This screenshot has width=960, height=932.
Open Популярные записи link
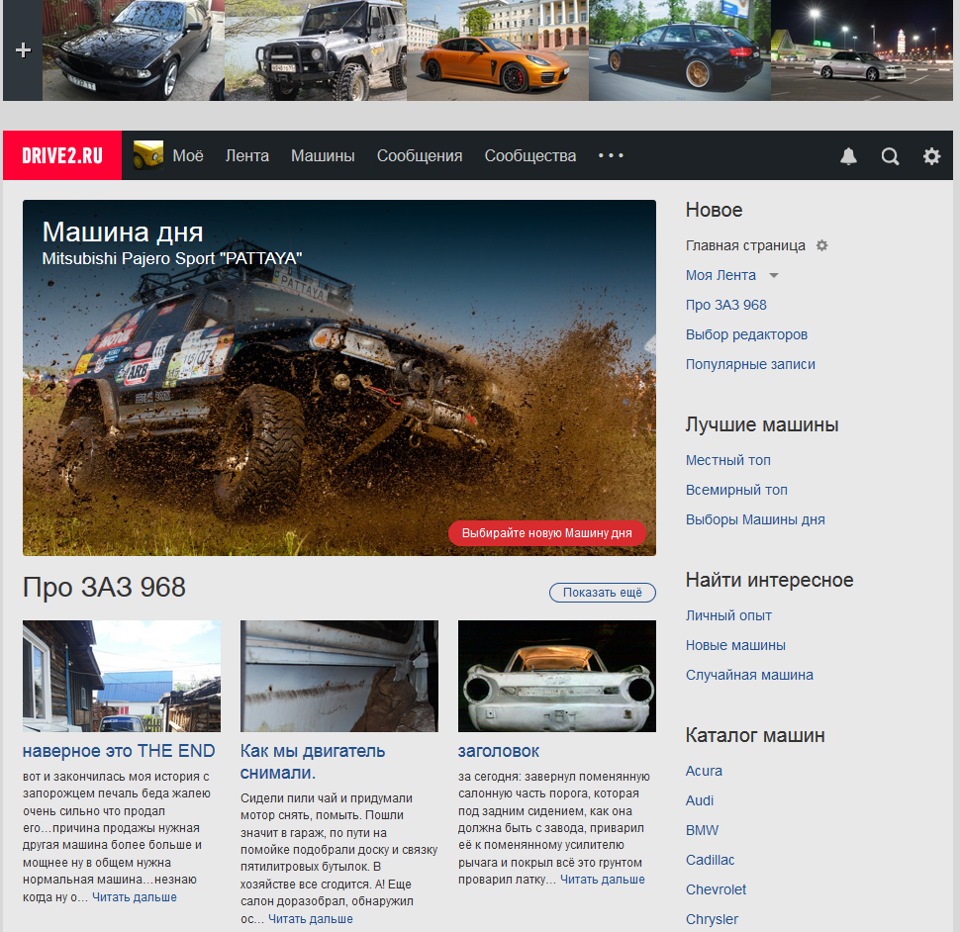click(750, 364)
